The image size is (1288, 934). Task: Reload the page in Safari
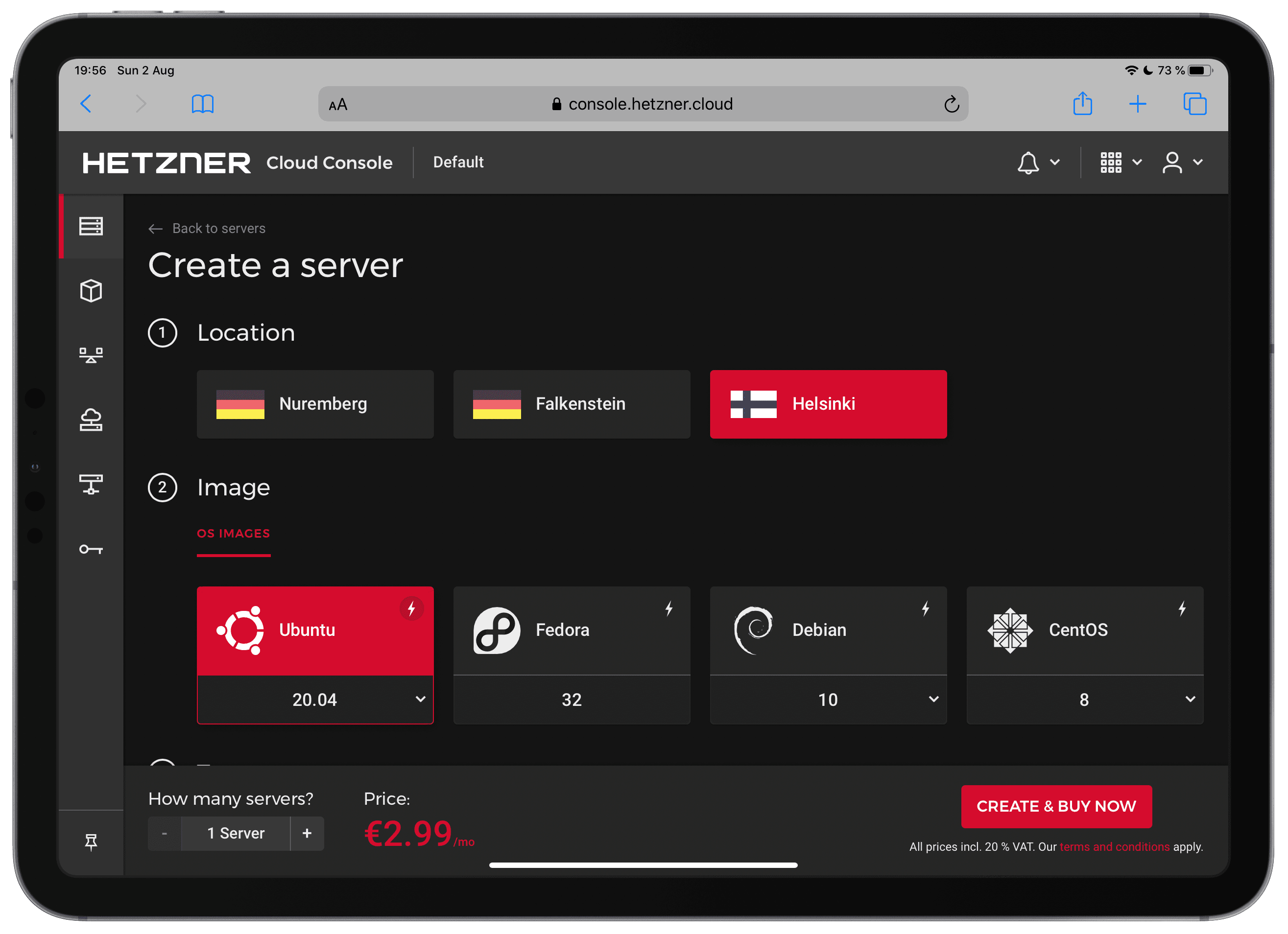pyautogui.click(x=952, y=104)
